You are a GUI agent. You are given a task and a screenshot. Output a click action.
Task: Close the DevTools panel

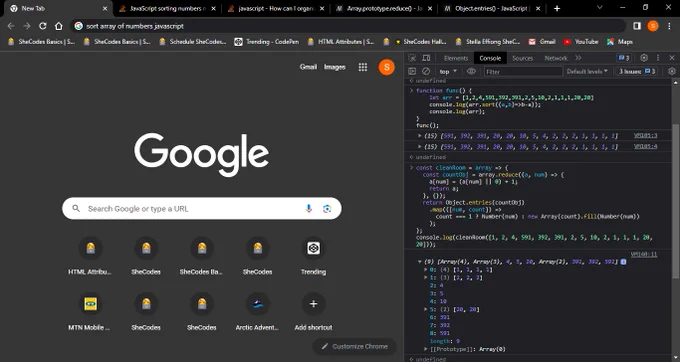point(672,58)
